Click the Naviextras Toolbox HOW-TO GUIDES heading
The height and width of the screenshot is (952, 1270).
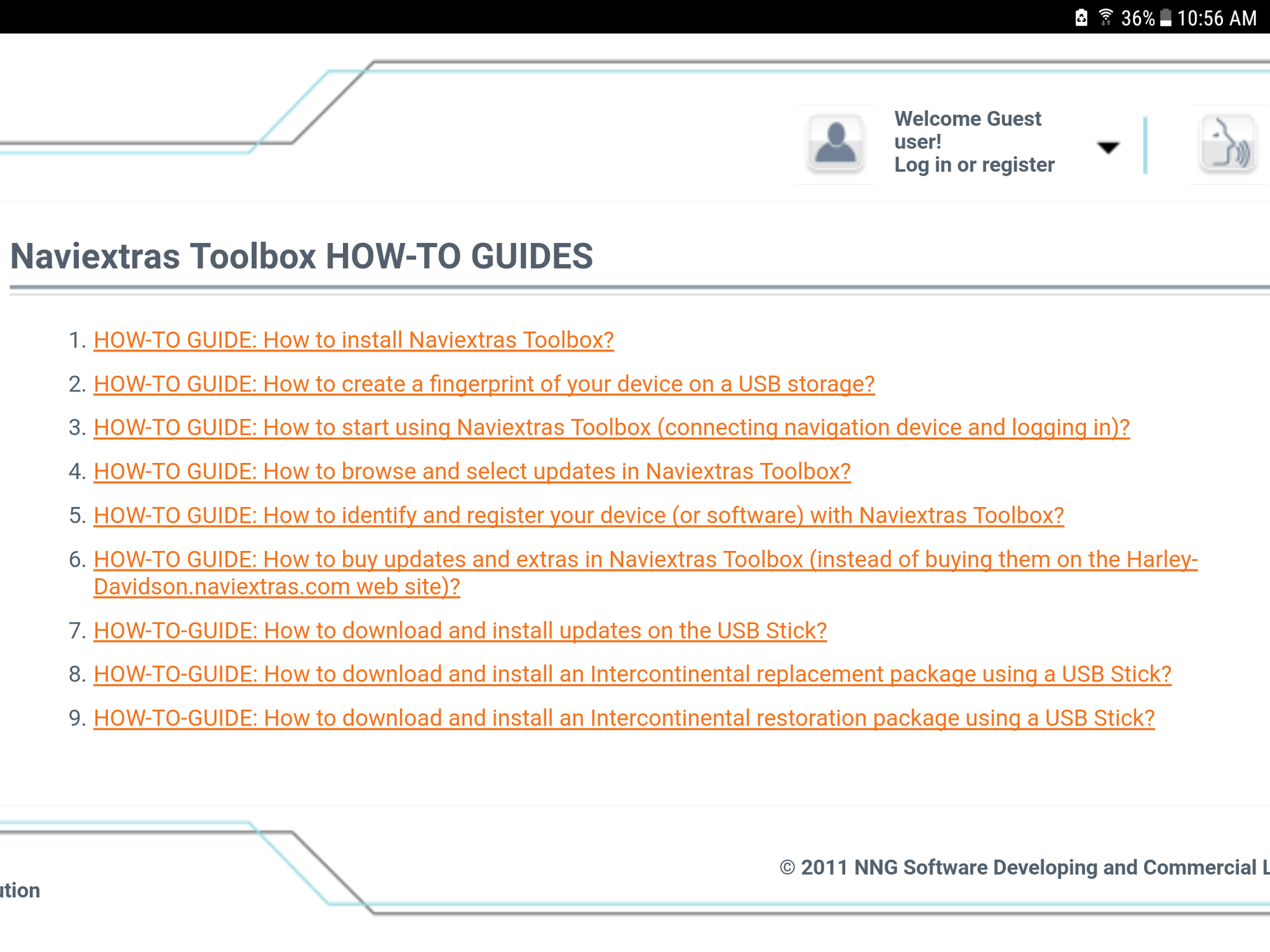click(x=302, y=256)
